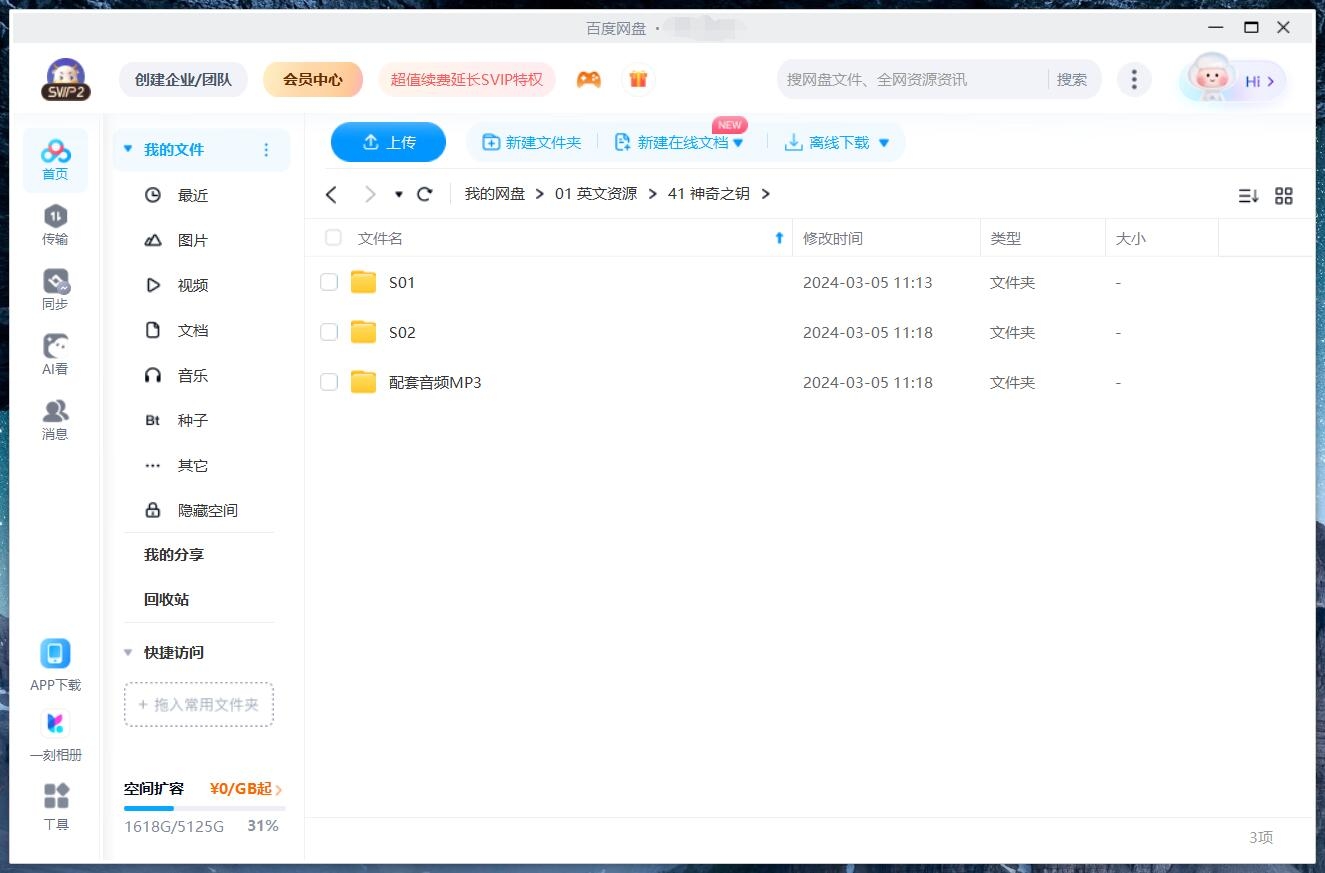Toggle the select-all checkbox in header
The image size is (1325, 873).
332,238
